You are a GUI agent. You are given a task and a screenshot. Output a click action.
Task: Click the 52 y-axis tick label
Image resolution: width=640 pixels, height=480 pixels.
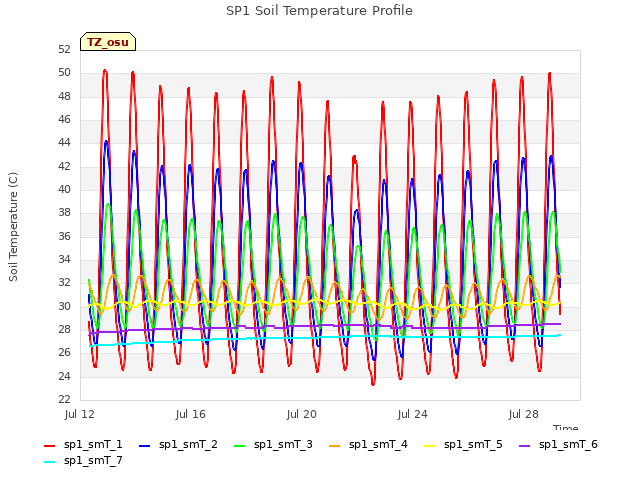coord(64,49)
